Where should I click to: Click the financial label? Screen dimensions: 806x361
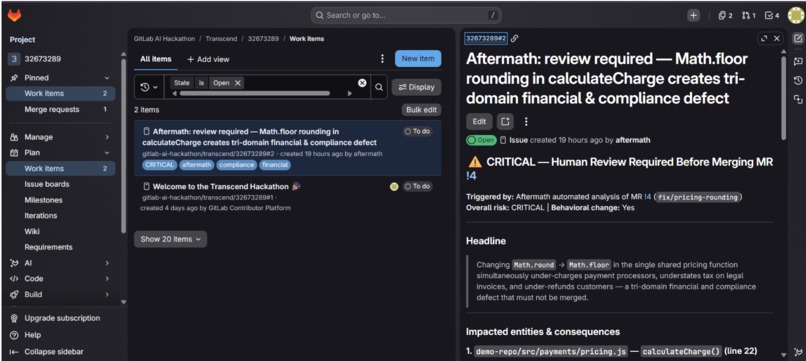click(274, 165)
